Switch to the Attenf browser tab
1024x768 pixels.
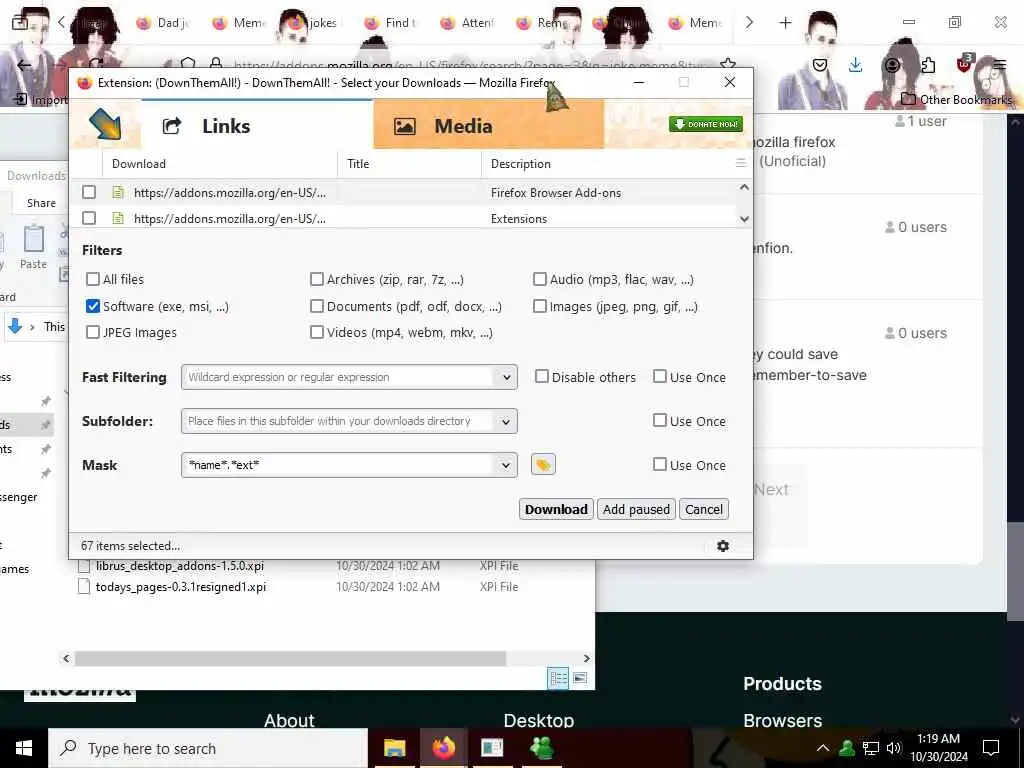click(468, 23)
